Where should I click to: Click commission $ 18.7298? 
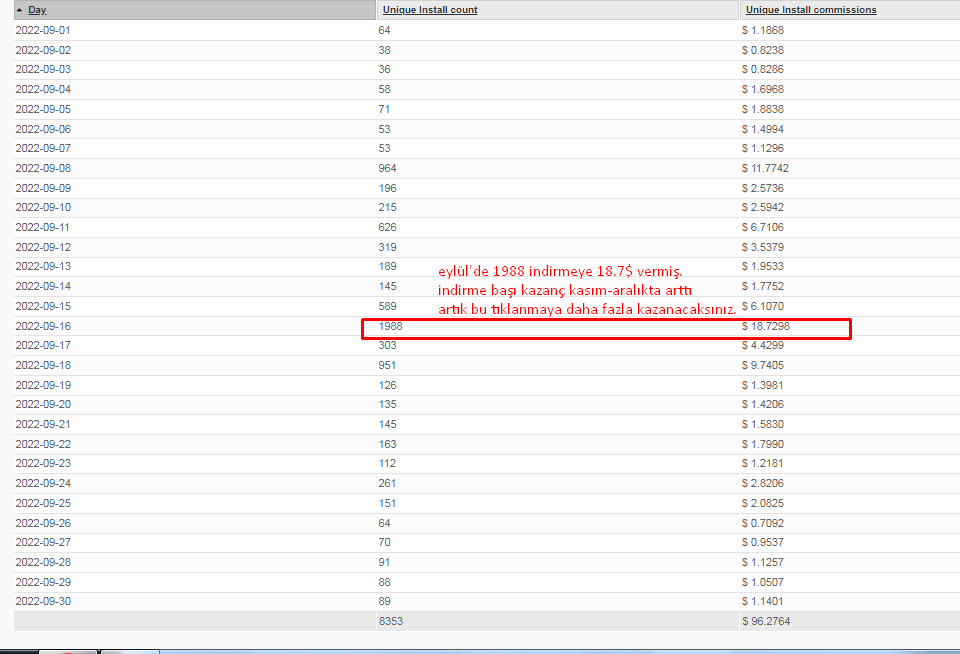click(x=765, y=326)
